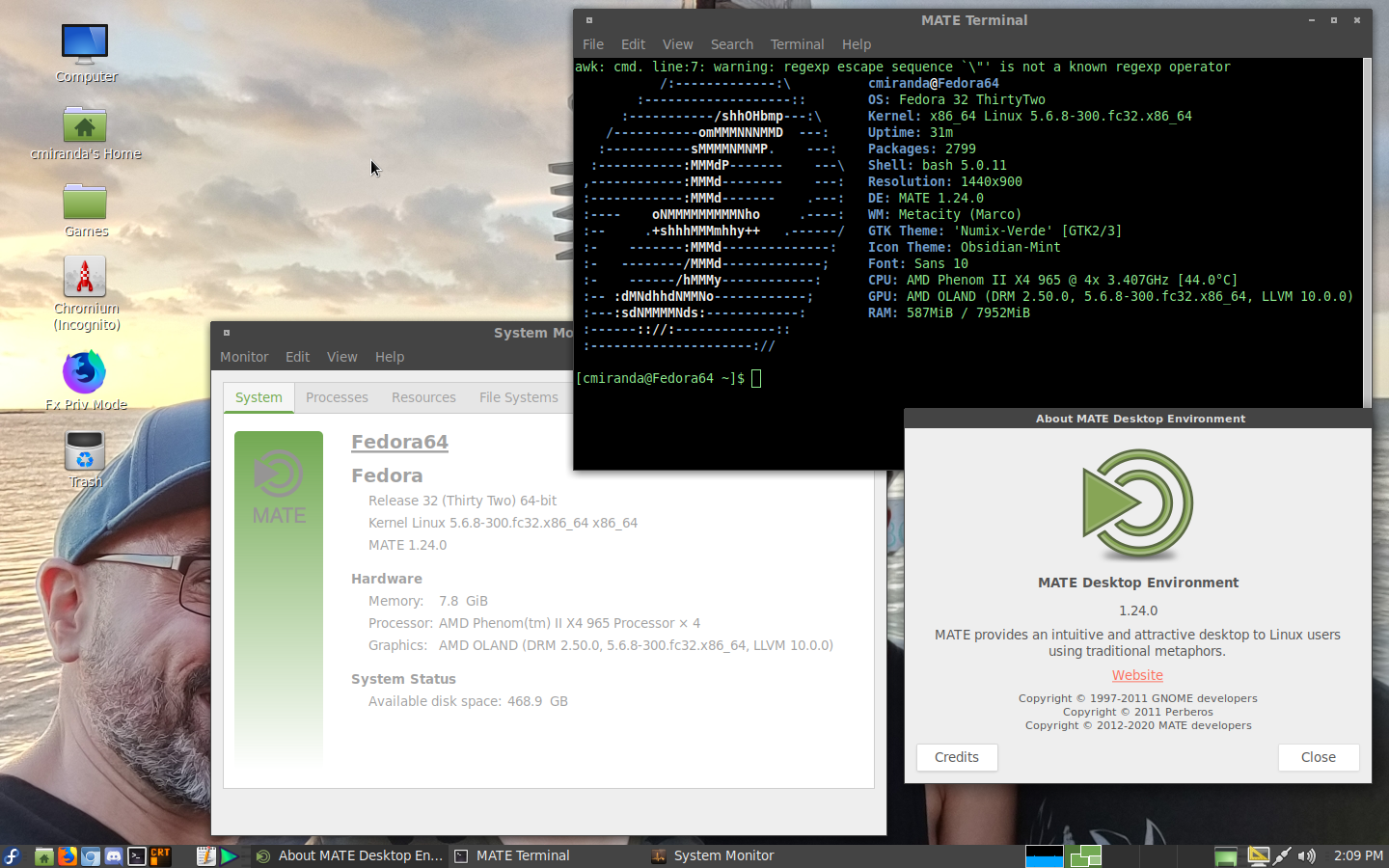The image size is (1389, 868).
Task: Click the Credits button
Action: (x=956, y=757)
